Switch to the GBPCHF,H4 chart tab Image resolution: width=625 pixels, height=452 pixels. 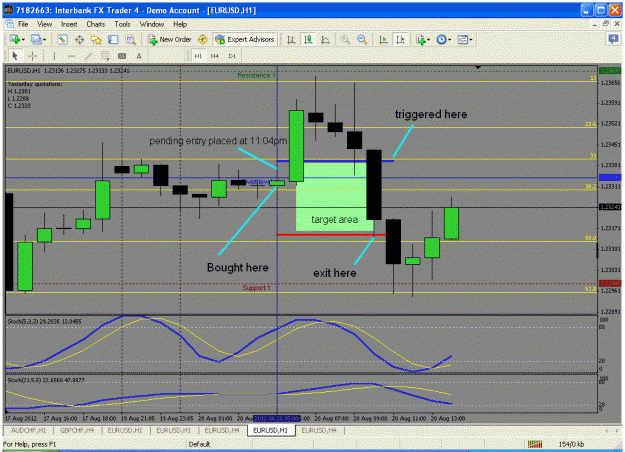[77, 430]
